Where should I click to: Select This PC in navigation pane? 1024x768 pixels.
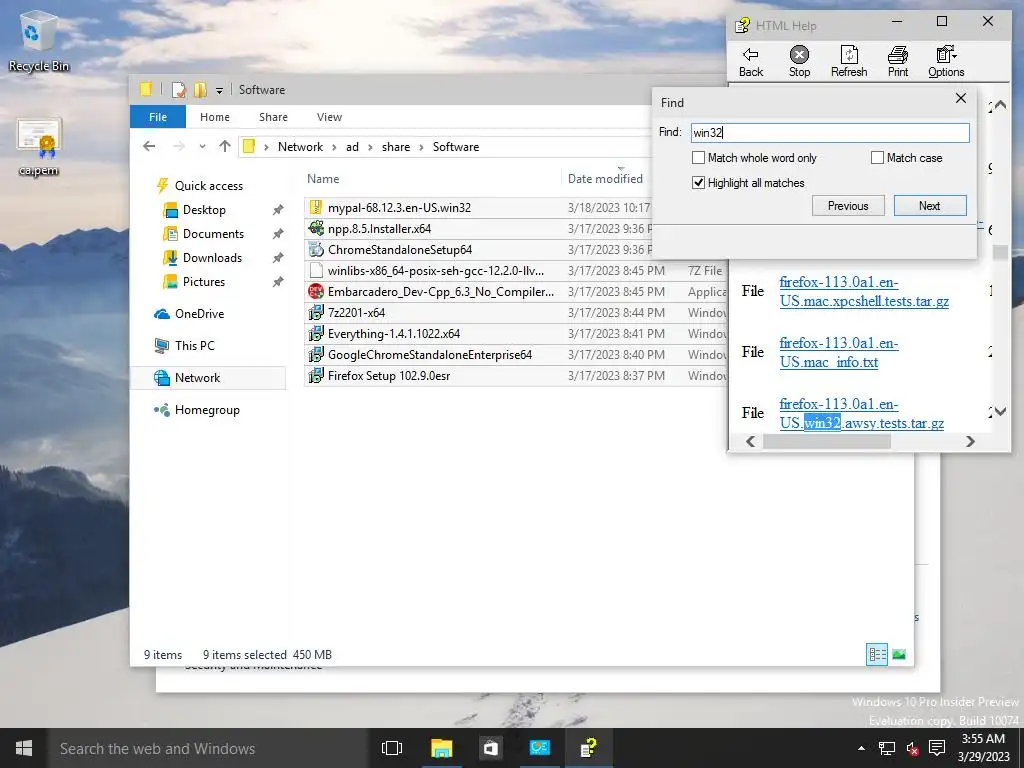click(x=194, y=346)
